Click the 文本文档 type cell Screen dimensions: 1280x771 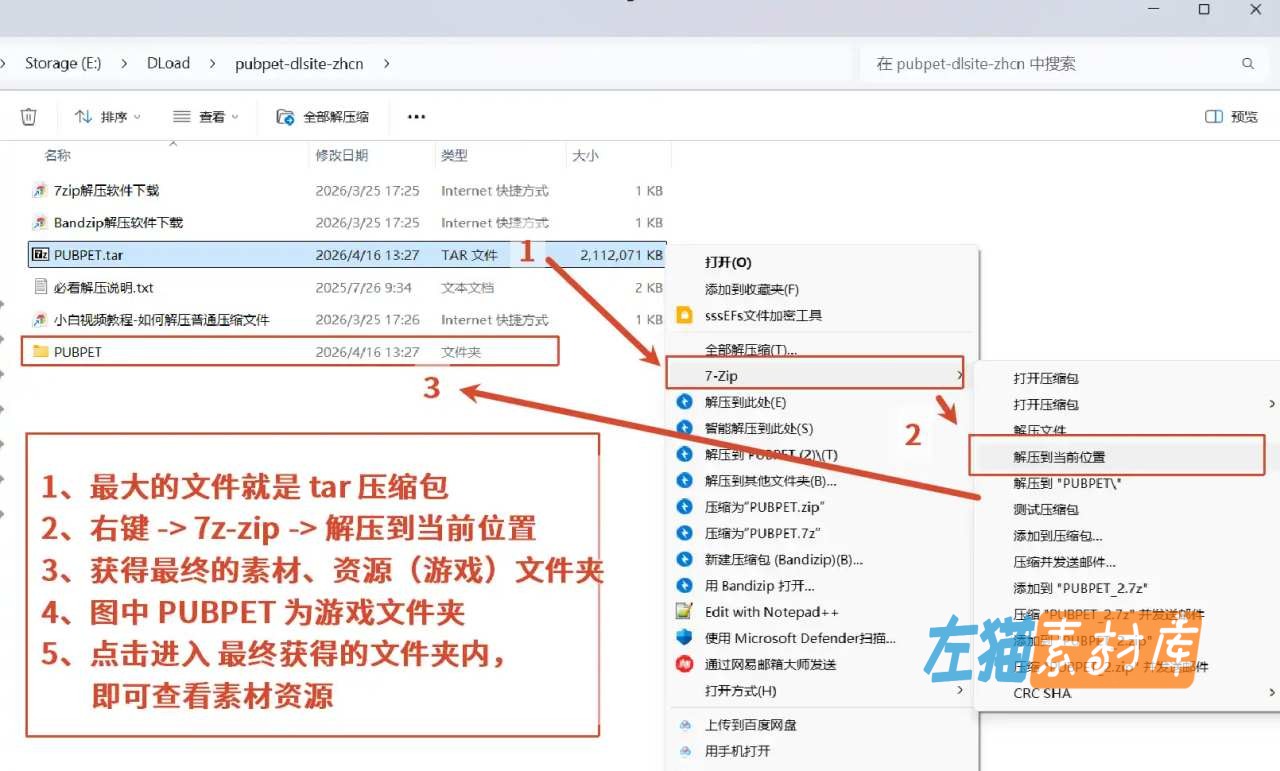point(467,287)
